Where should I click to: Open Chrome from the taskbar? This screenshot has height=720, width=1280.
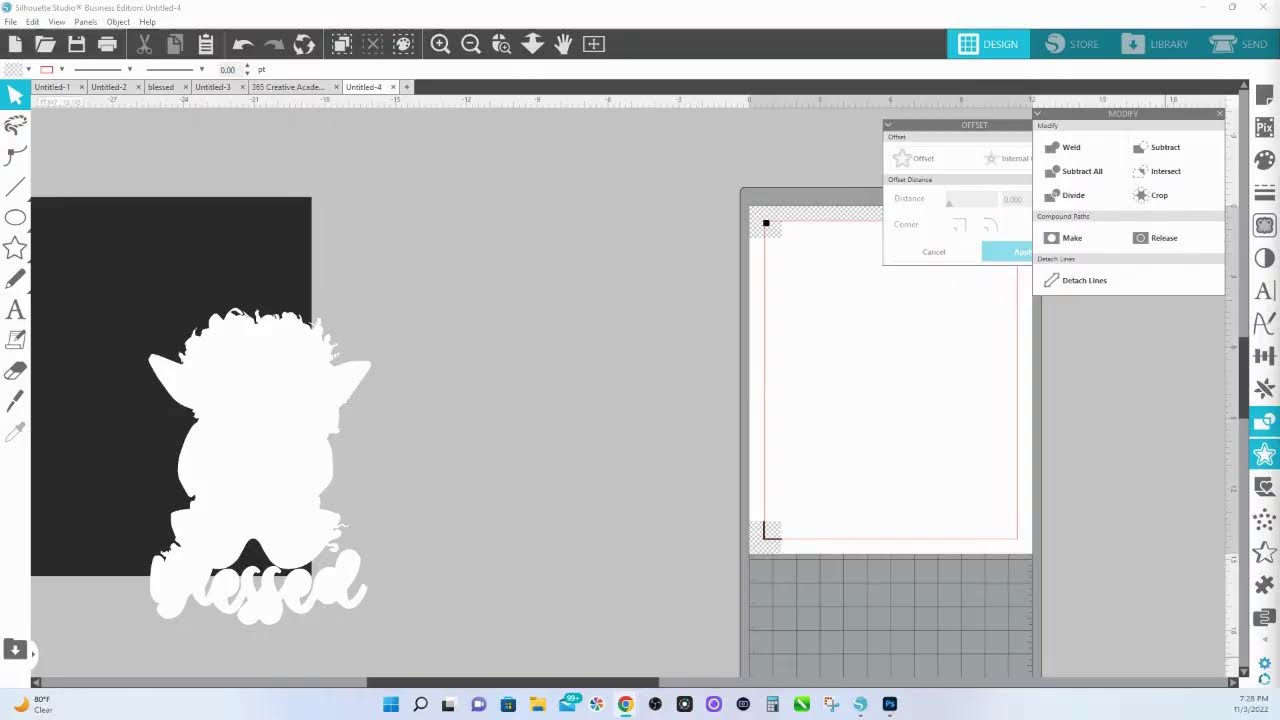point(625,704)
